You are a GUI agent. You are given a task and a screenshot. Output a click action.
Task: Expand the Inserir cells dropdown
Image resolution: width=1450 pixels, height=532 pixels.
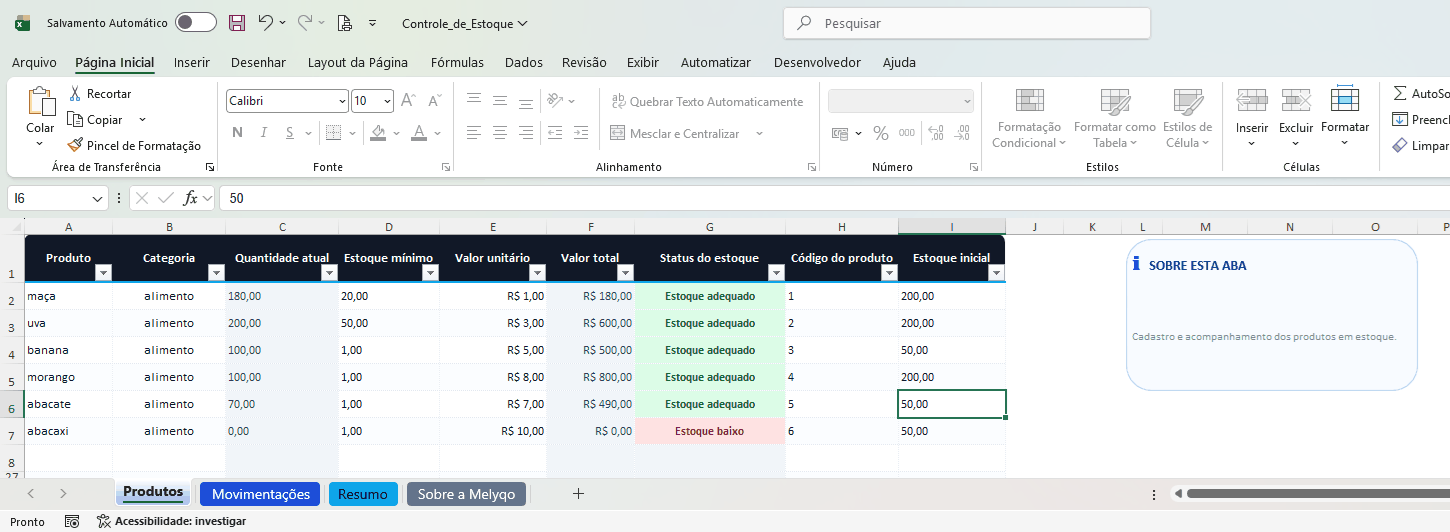pyautogui.click(x=1252, y=143)
